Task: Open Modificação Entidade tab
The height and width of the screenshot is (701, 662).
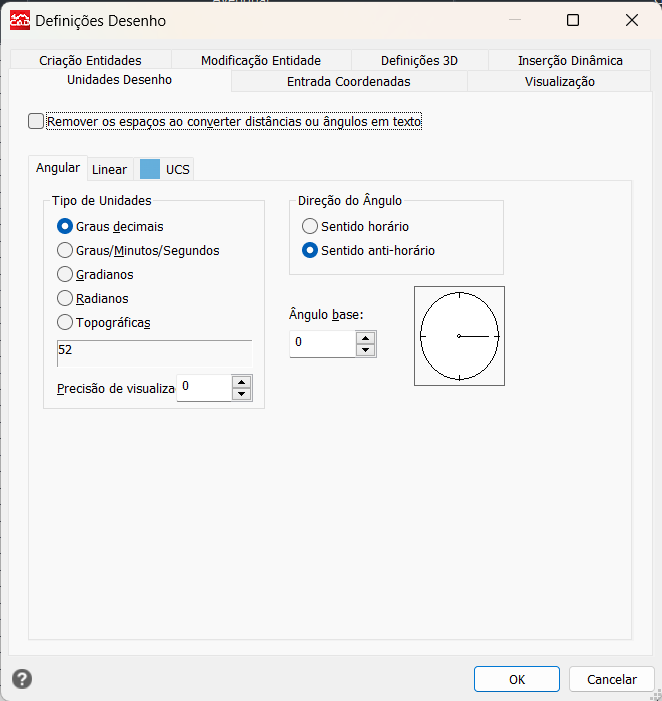Action: coord(261,60)
